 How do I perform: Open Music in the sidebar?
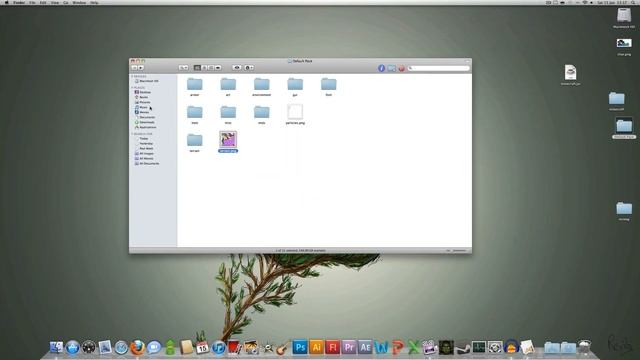[141, 107]
